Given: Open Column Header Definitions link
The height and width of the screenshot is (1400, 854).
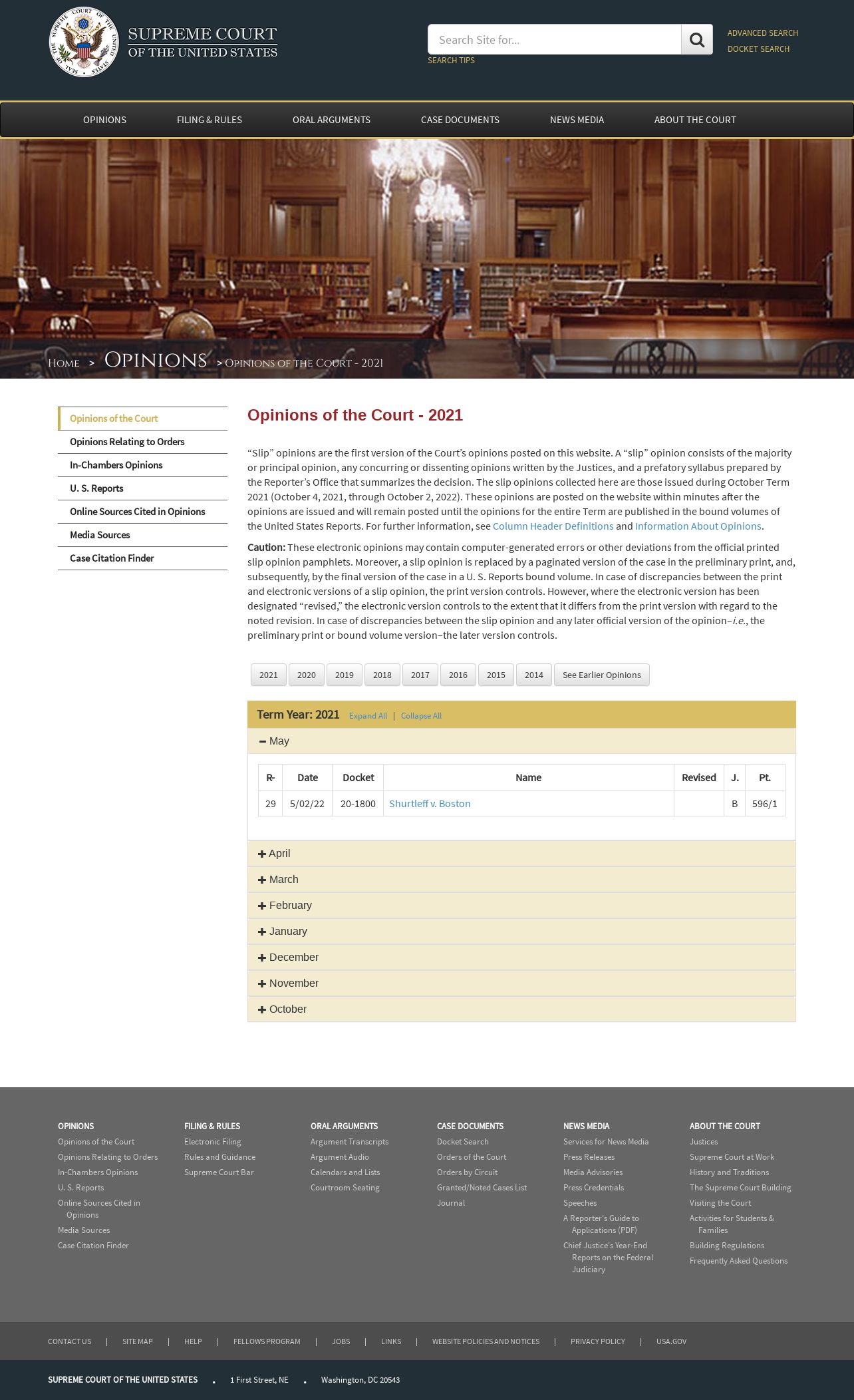Looking at the screenshot, I should click(x=553, y=526).
